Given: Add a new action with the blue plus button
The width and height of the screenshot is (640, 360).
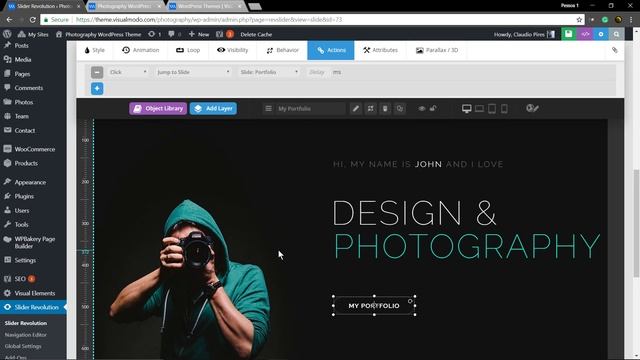Looking at the screenshot, I should pyautogui.click(x=97, y=89).
